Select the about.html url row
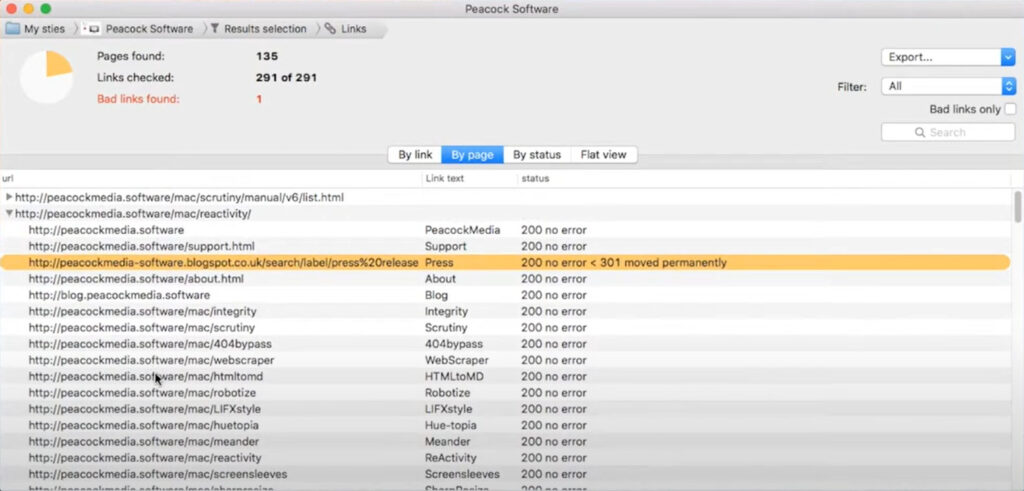 [505, 279]
